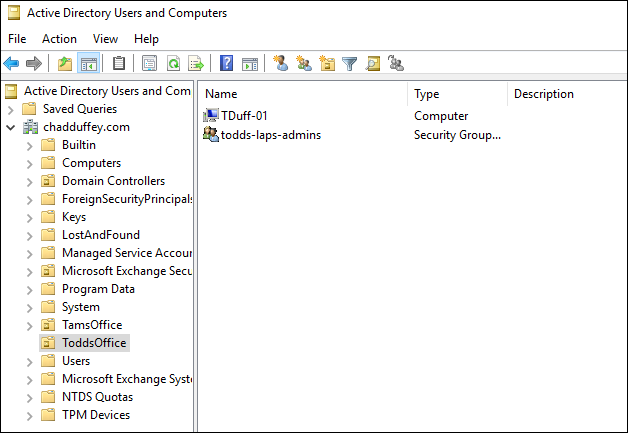Click the Domain Controllers OU folder icon
Screen dimensions: 628x433
click(x=48, y=181)
